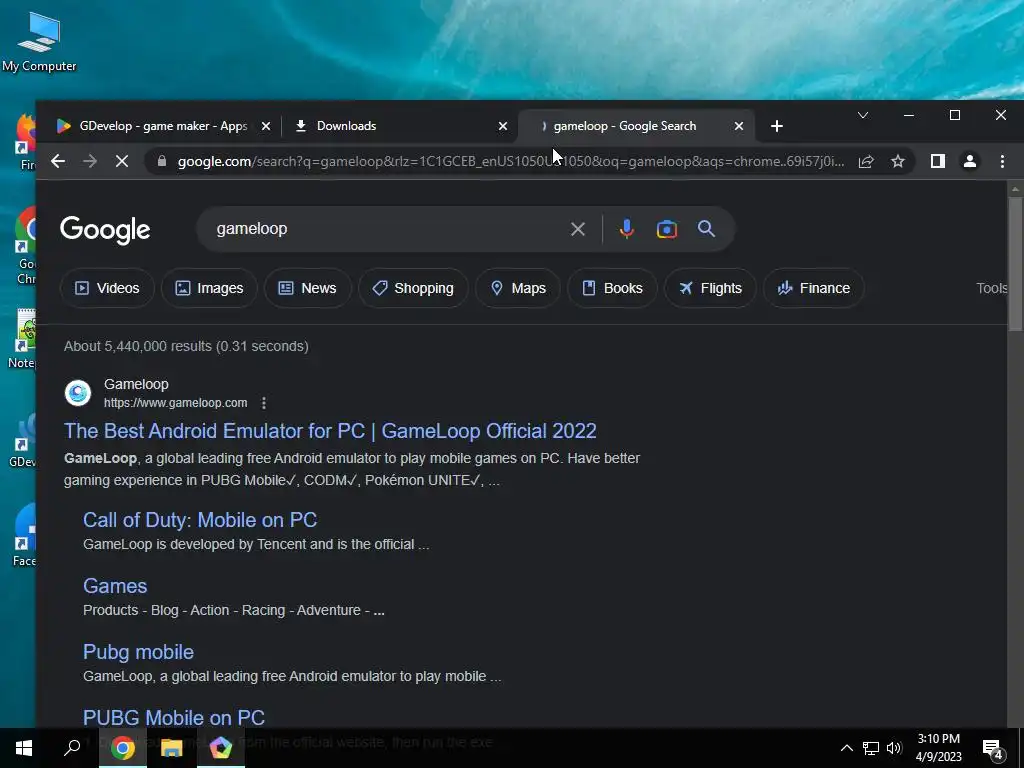Open My Computer desktop icon

click(39, 40)
